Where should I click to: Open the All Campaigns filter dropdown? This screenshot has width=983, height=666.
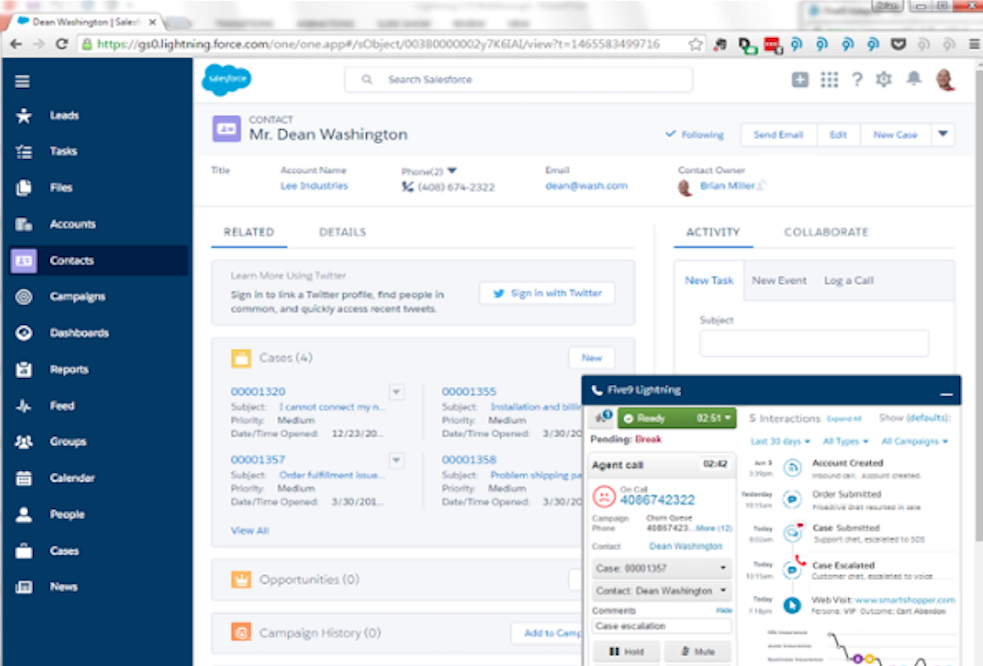tap(915, 441)
